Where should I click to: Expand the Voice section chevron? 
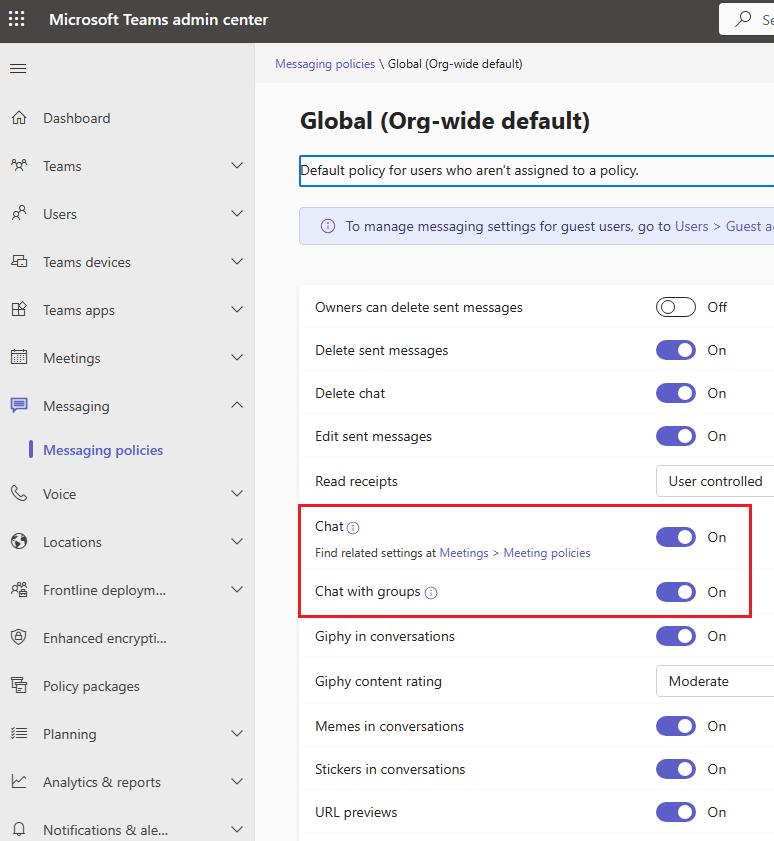pos(237,493)
